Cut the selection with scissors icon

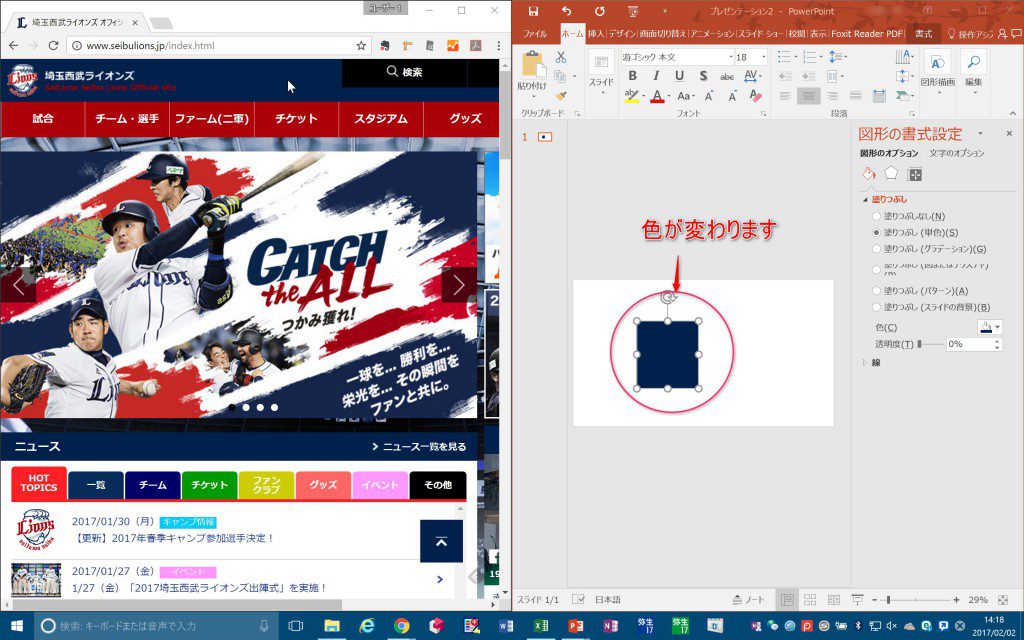click(560, 57)
